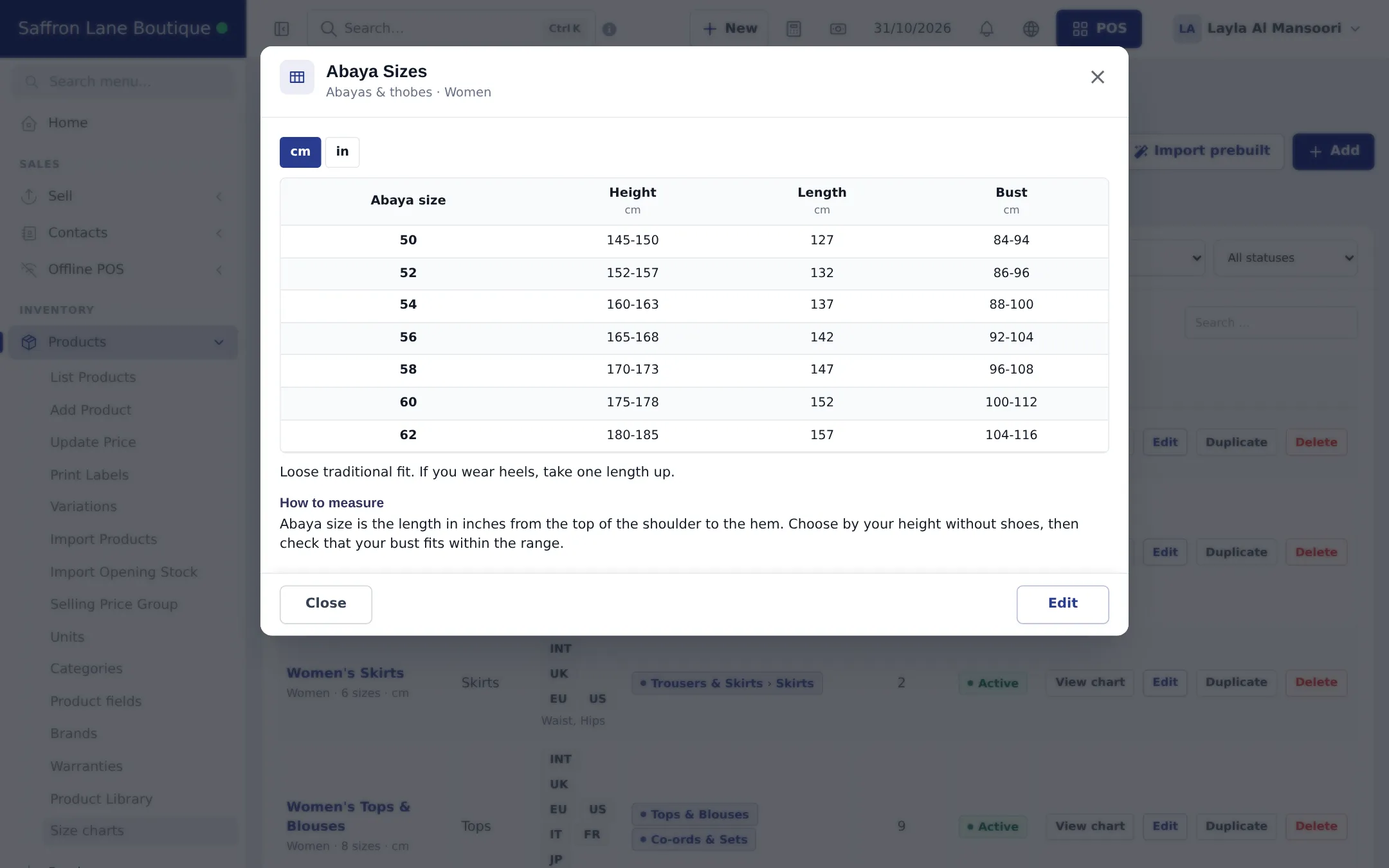
Task: Click the Offline POS icon
Action: pos(29,270)
